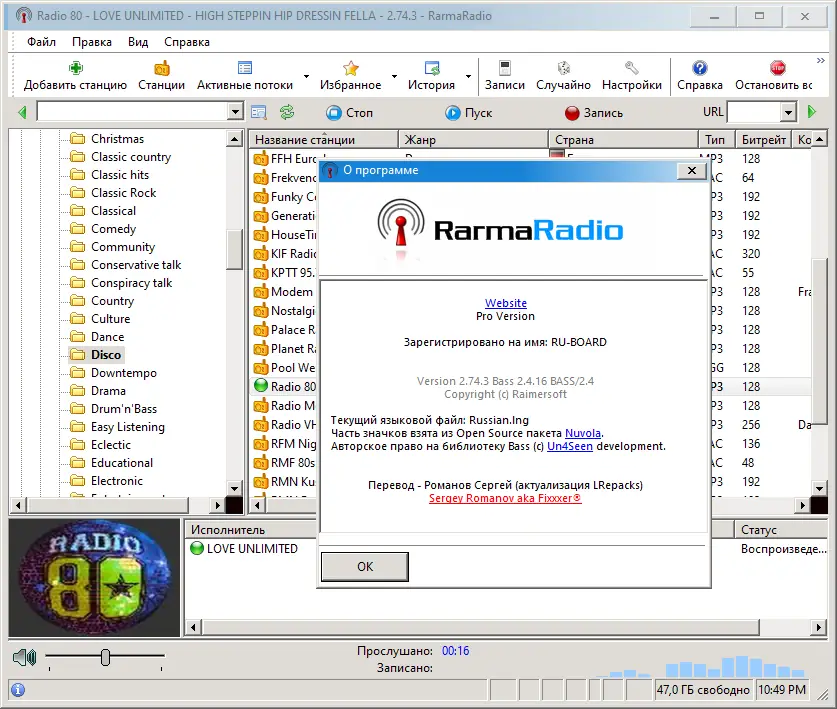
Task: Select the Country genre folder
Action: point(102,301)
